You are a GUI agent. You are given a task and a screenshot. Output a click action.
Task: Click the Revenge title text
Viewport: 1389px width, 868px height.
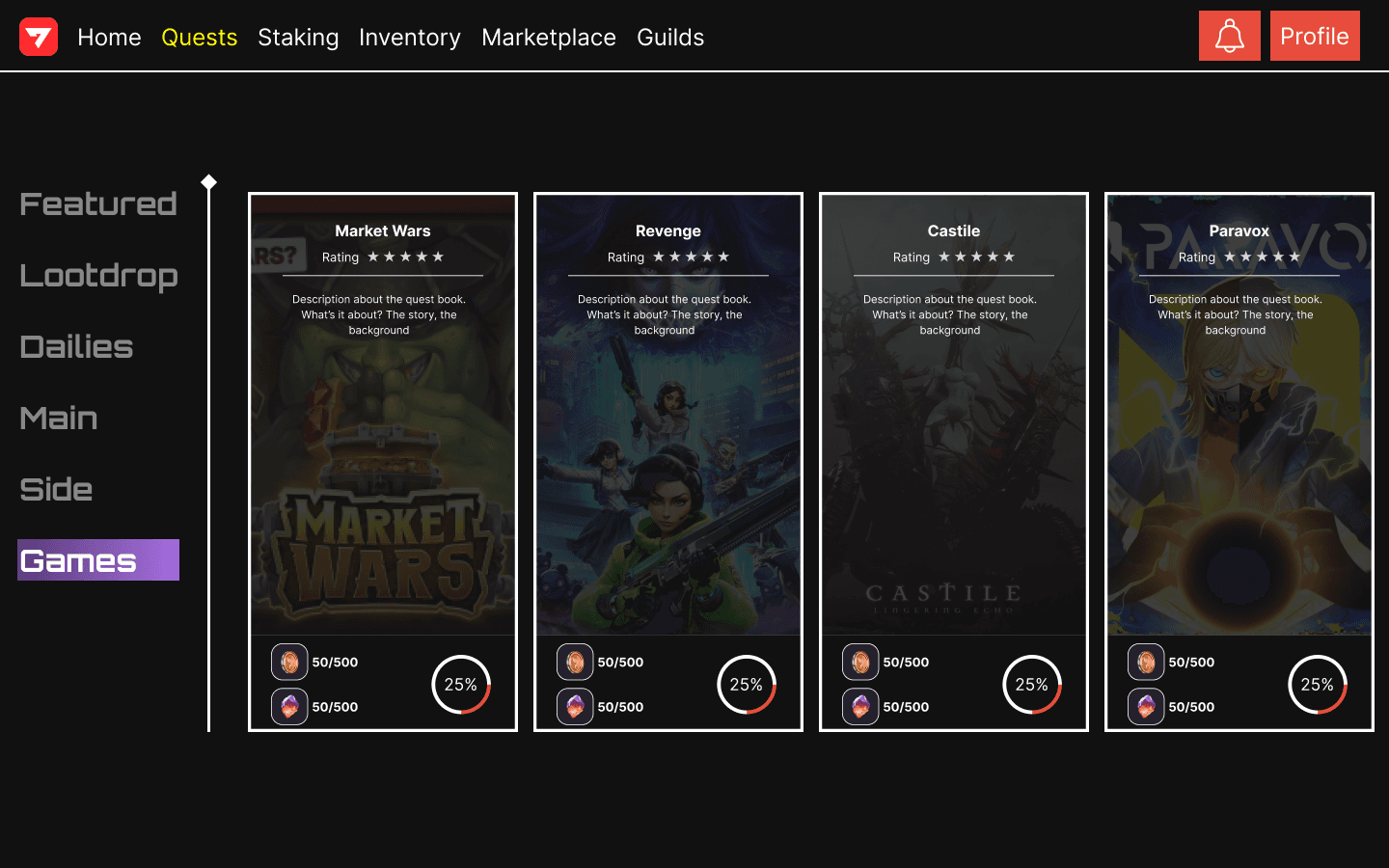(668, 231)
